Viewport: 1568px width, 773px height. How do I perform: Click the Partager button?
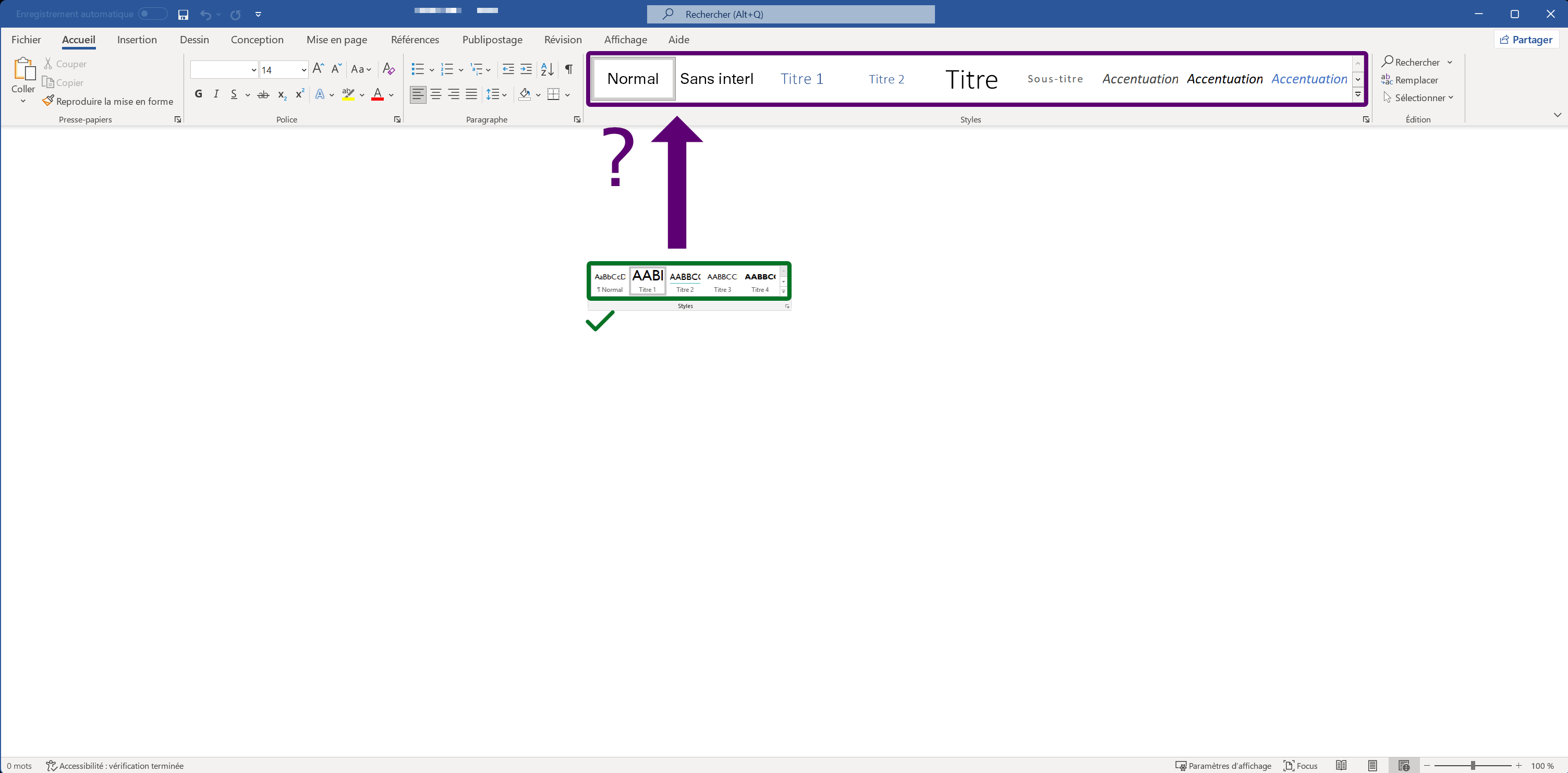coord(1526,40)
